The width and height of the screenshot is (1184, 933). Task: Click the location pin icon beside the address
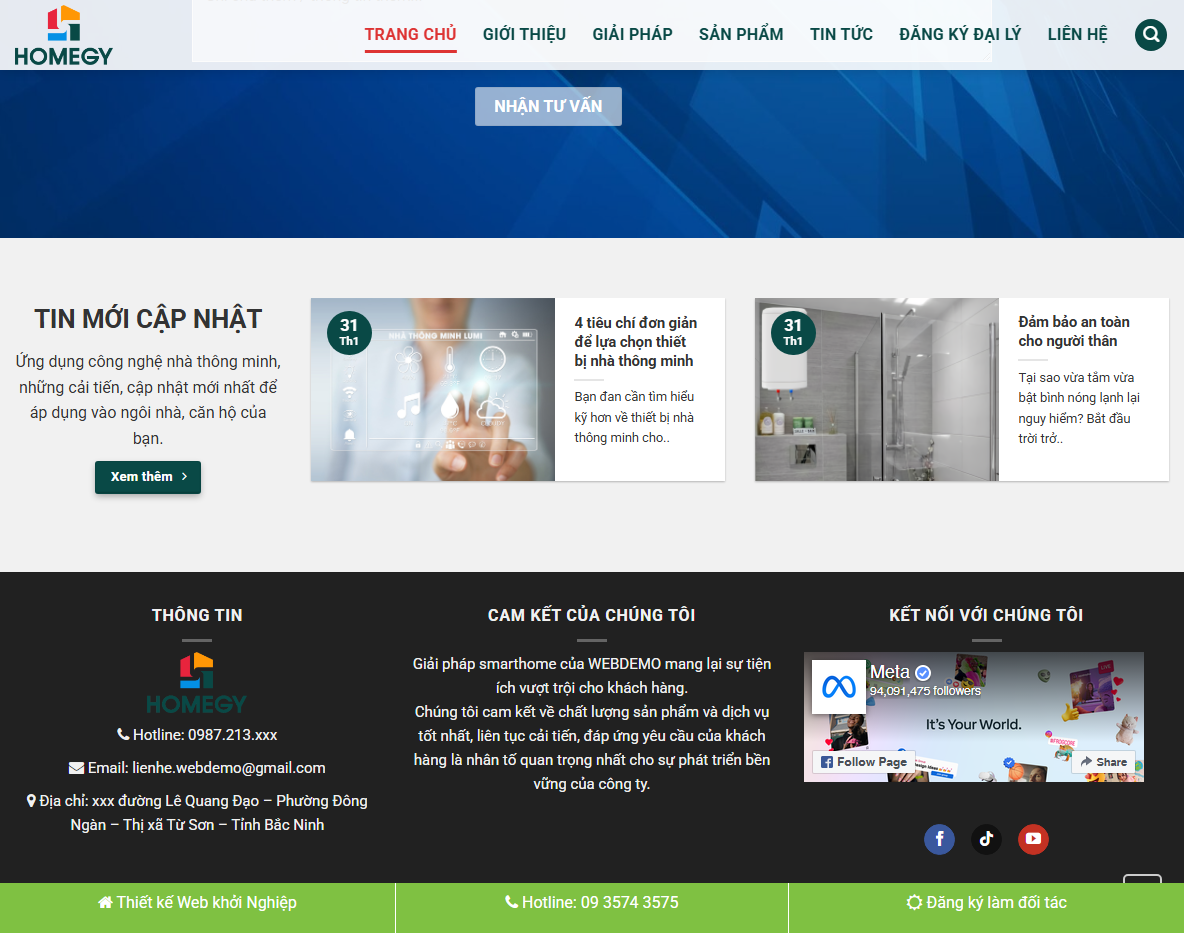pos(30,800)
